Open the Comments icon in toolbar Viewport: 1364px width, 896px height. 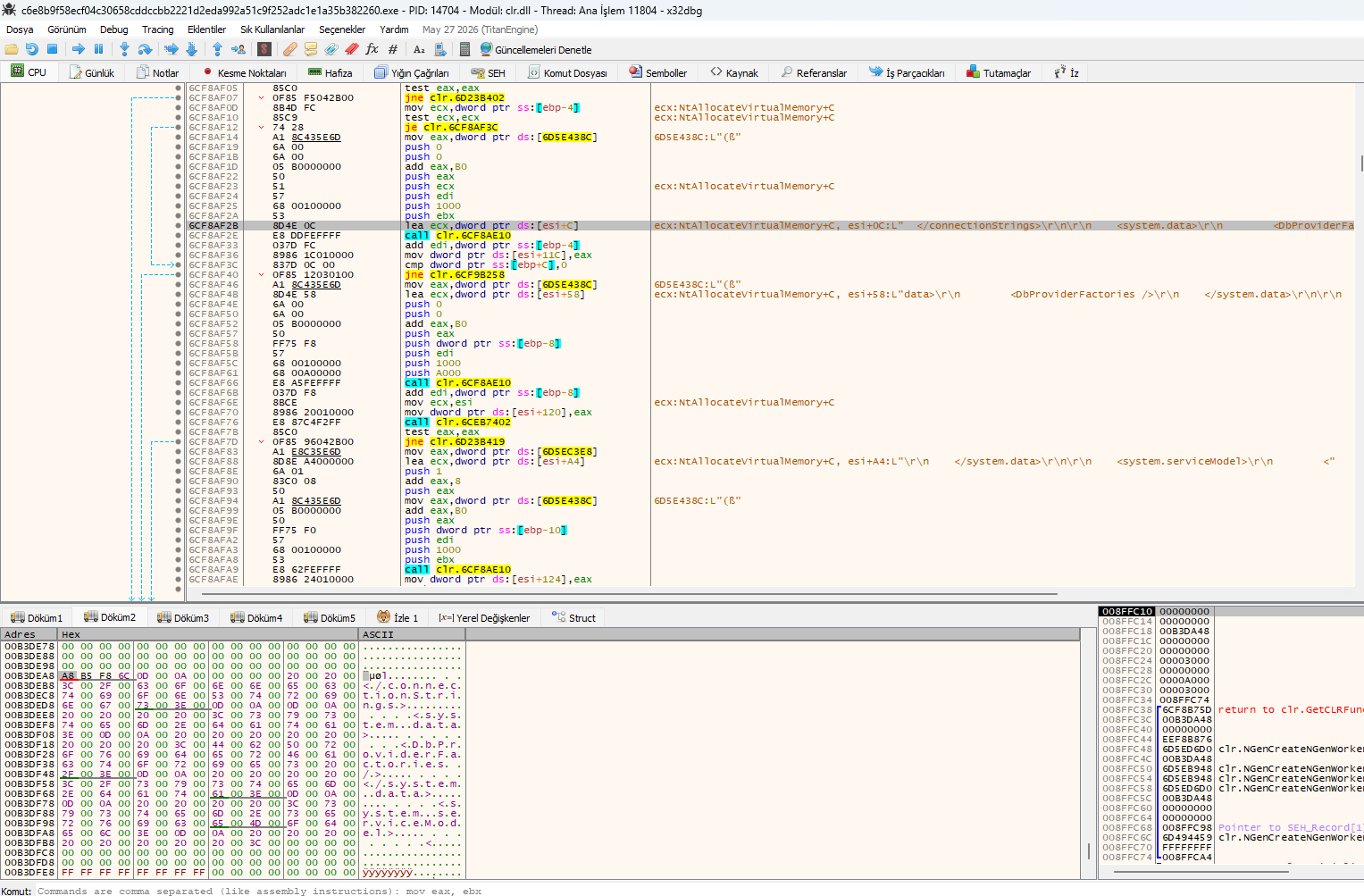click(311, 49)
